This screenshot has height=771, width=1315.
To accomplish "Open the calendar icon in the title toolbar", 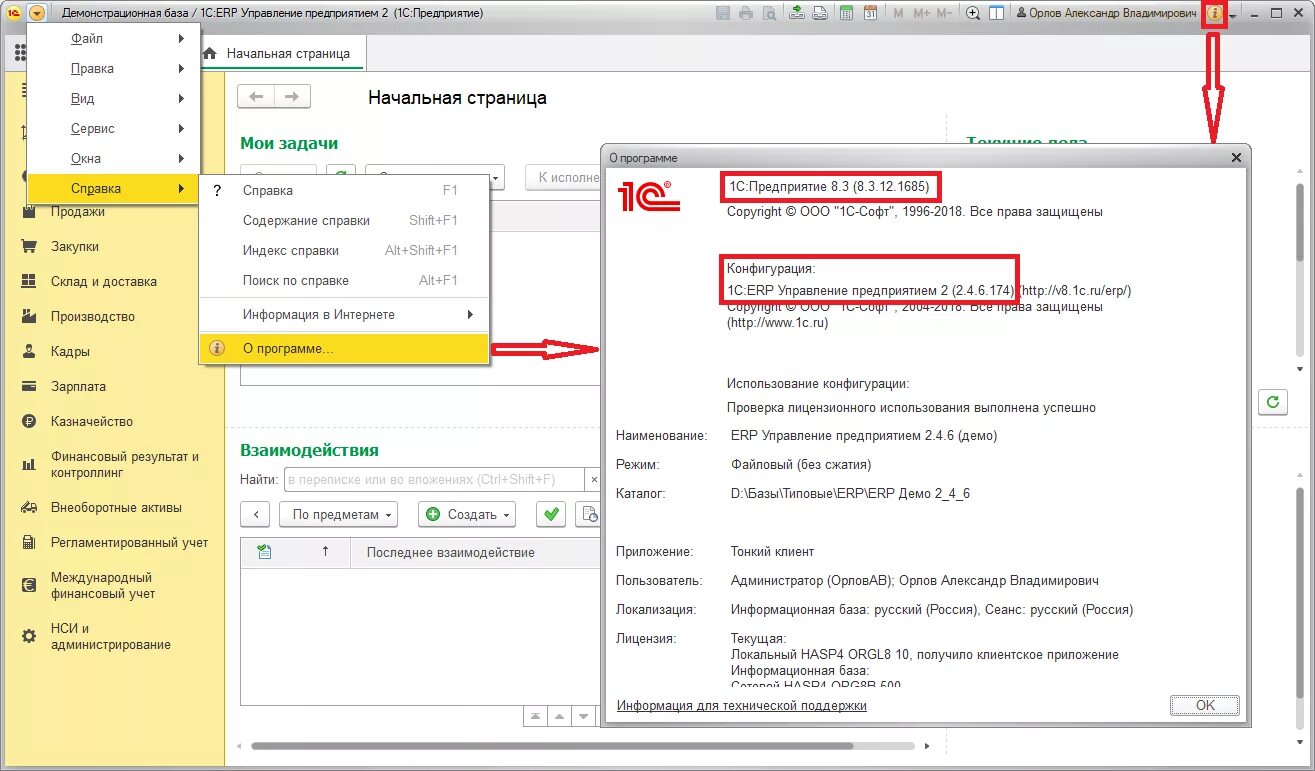I will click(870, 13).
